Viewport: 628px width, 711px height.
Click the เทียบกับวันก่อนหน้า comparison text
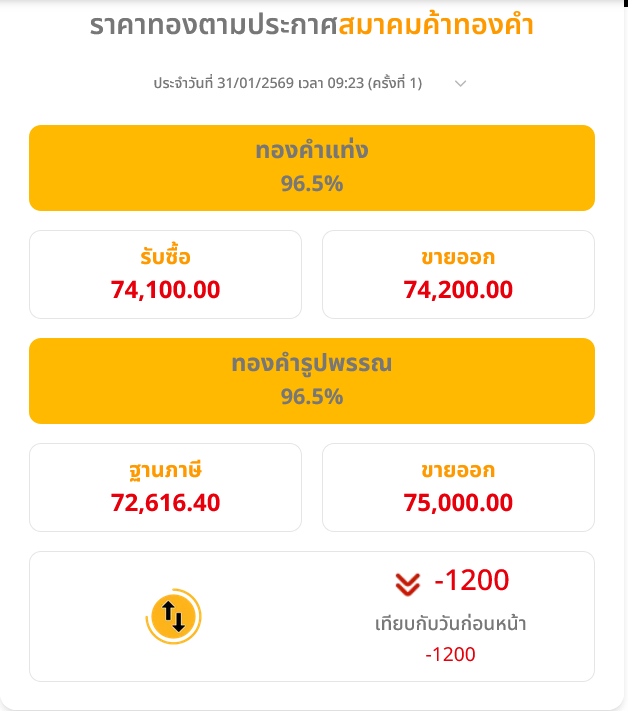[x=450, y=625]
